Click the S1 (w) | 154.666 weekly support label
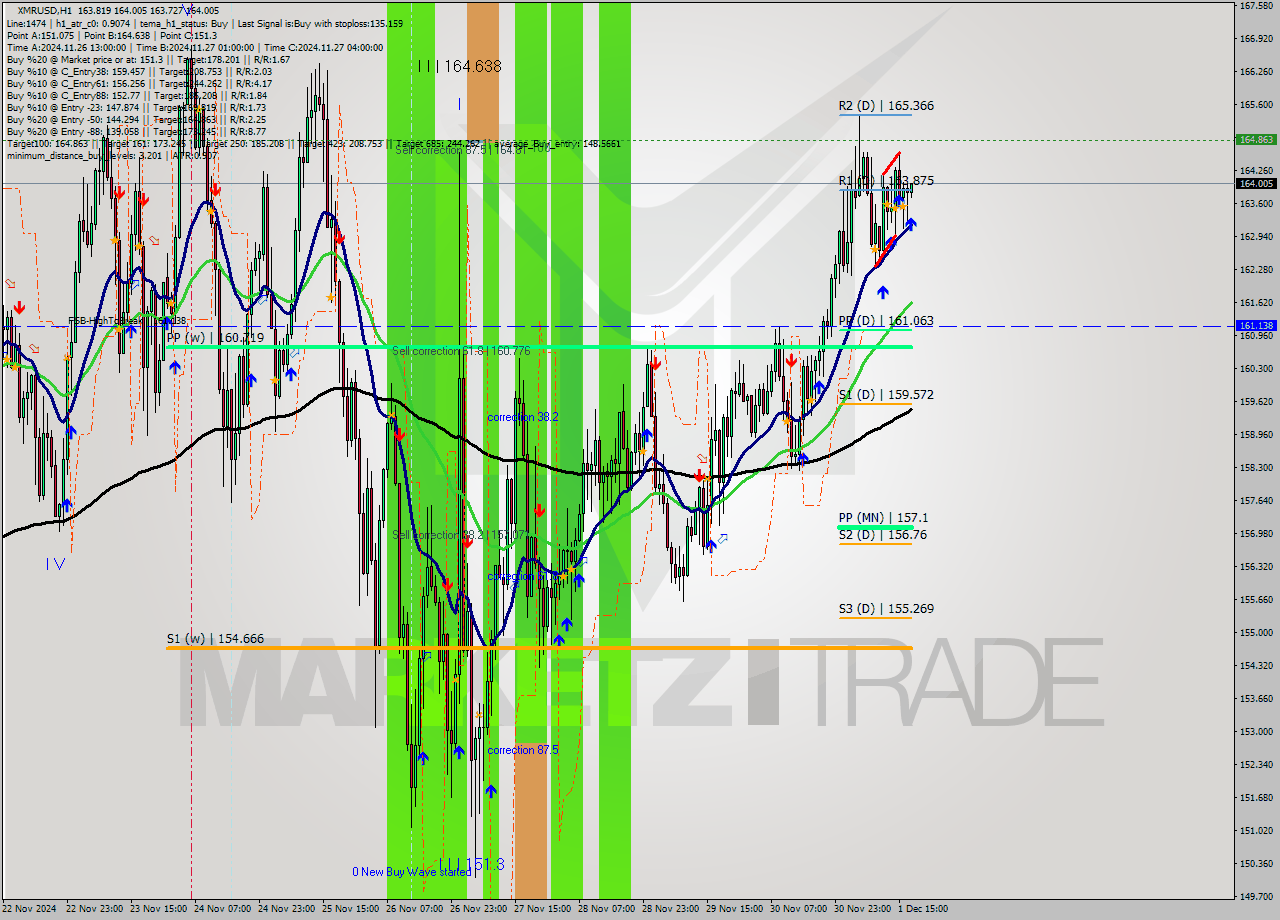Viewport: 1280px width, 920px height. (x=215, y=638)
